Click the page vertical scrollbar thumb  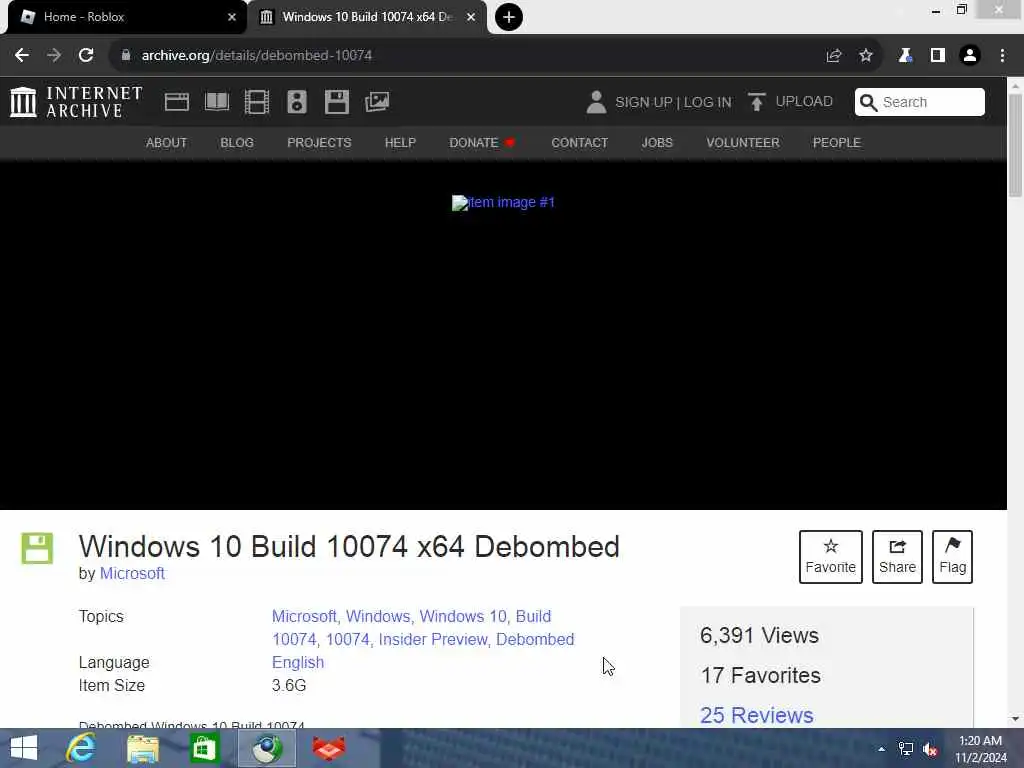tap(1015, 145)
